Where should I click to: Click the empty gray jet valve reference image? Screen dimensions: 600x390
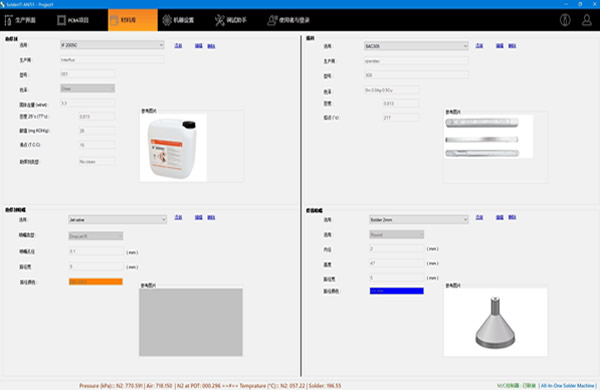[191, 322]
